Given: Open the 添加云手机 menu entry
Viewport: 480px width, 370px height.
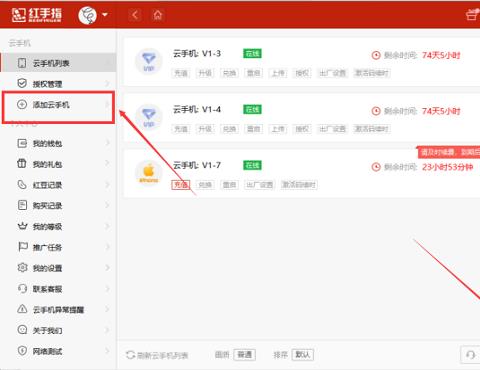Looking at the screenshot, I should [59, 105].
